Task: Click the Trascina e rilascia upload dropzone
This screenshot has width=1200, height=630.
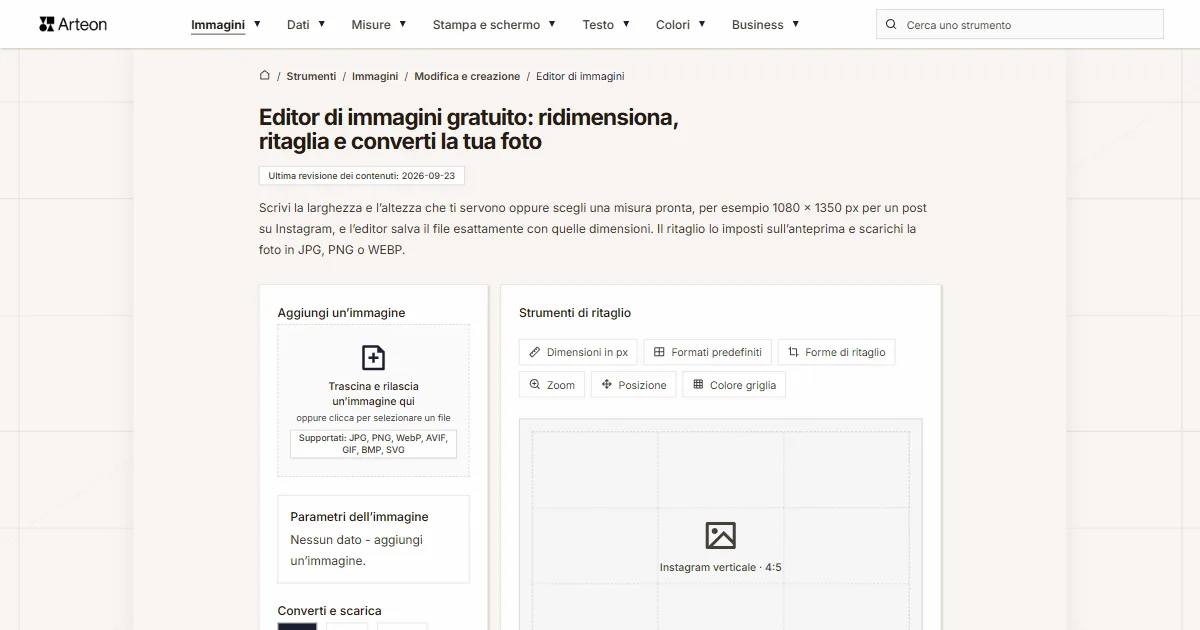Action: point(373,400)
